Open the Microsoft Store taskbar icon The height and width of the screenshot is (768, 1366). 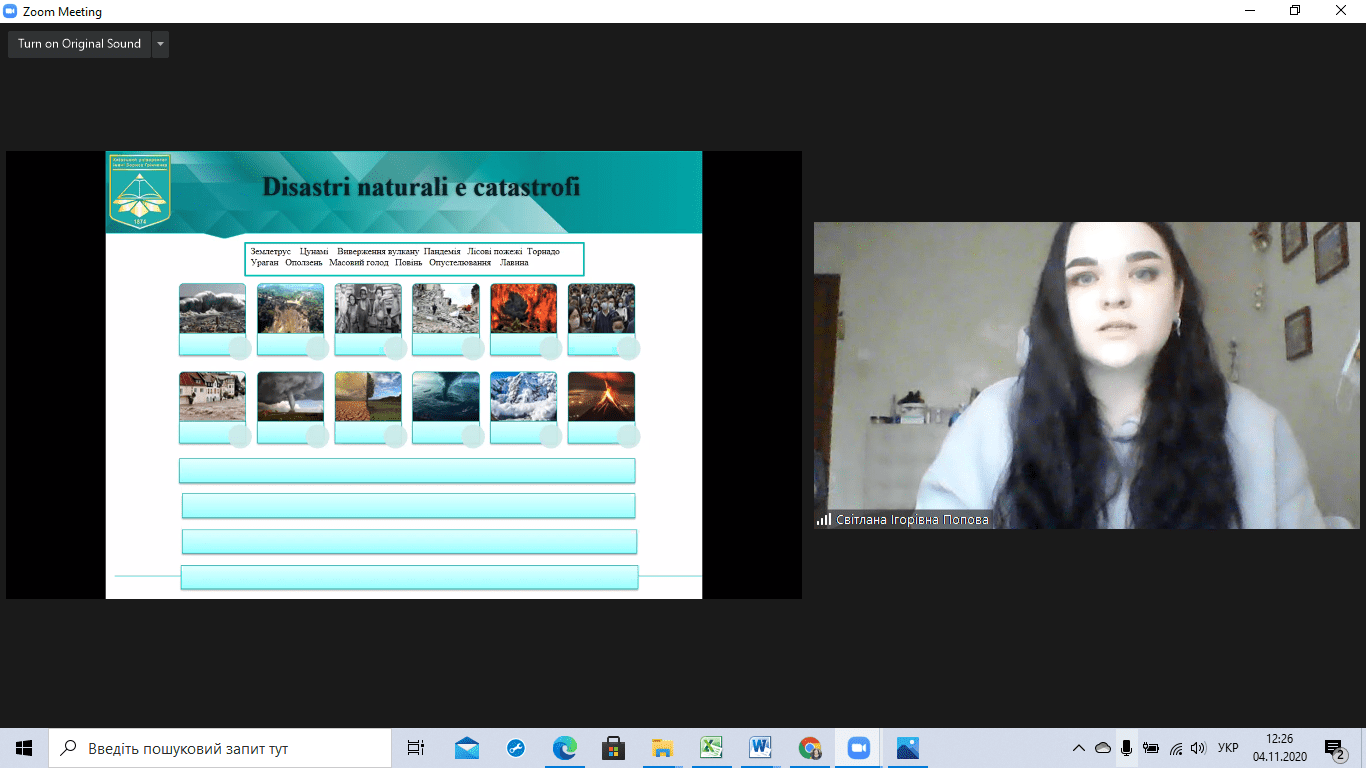(x=614, y=748)
